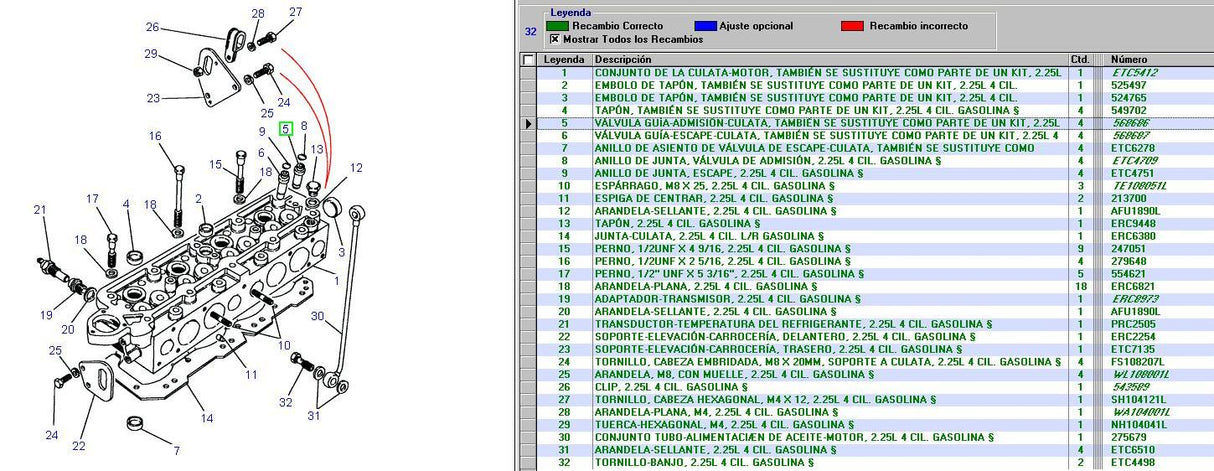This screenshot has width=1214, height=471.
Task: Uncheck Mostrar Todos los Recambios checkbox
Action: (554, 39)
